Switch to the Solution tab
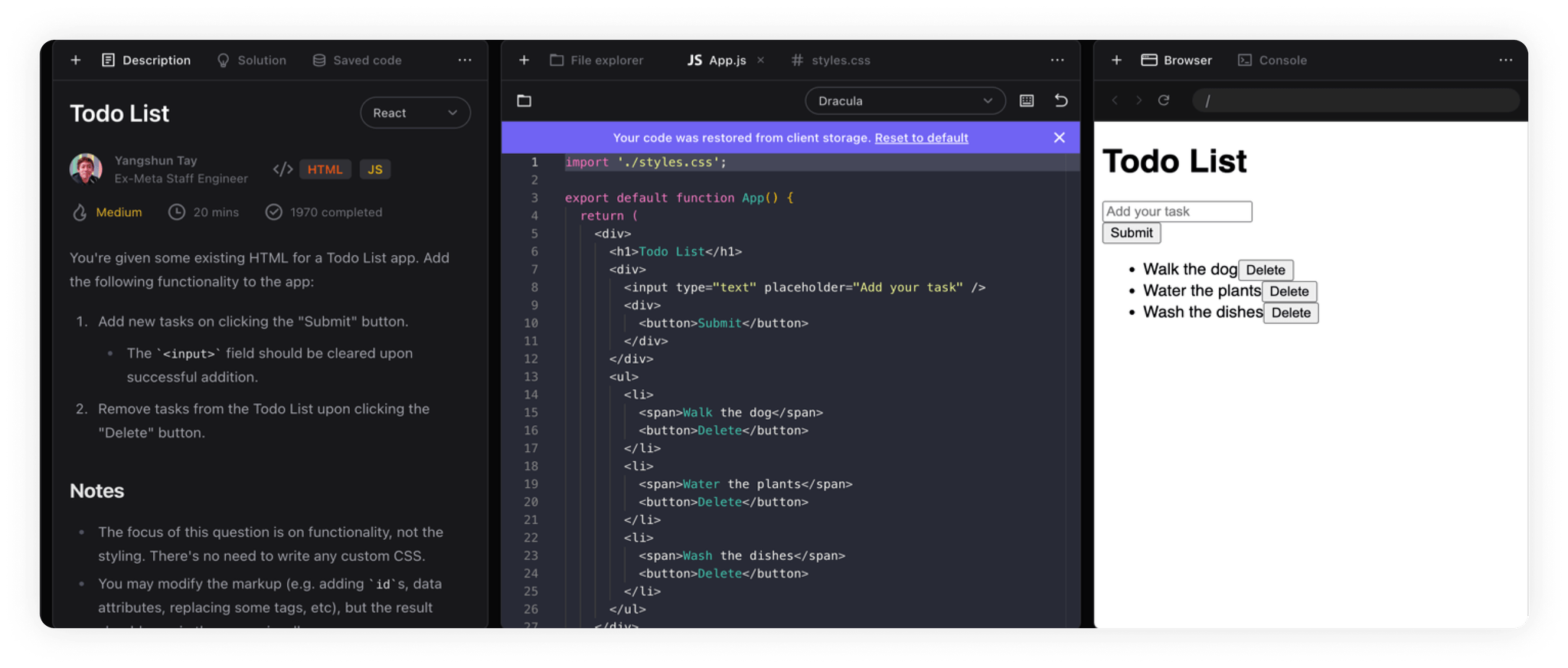The width and height of the screenshot is (1568, 668). [252, 60]
